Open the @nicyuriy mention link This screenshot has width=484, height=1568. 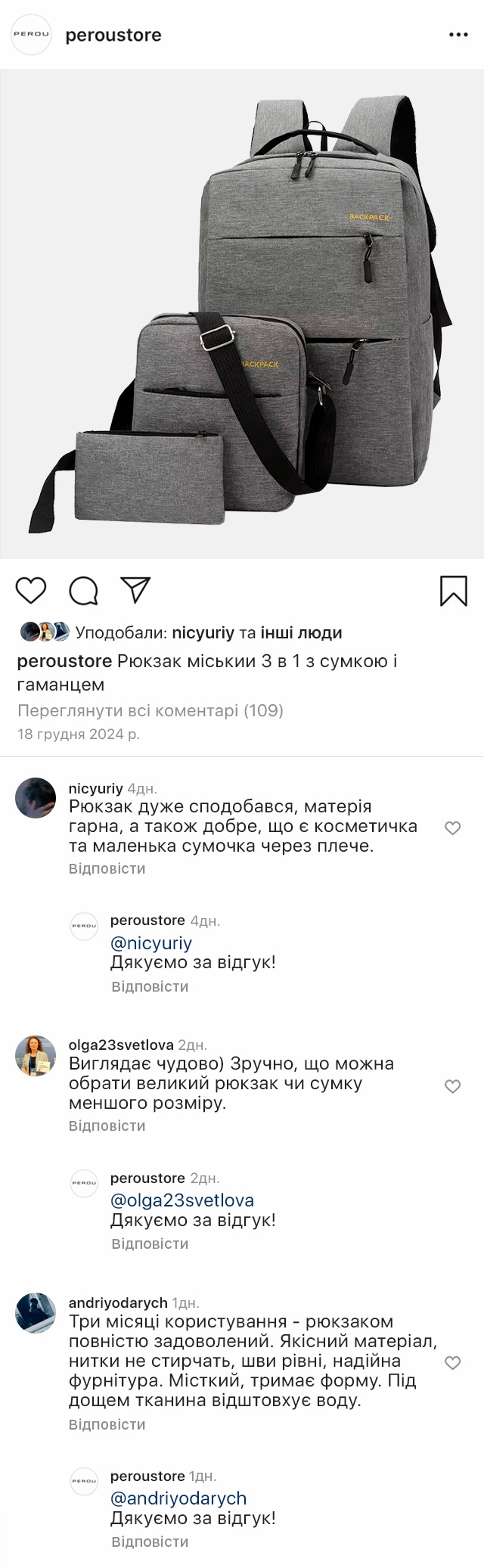coord(151,943)
